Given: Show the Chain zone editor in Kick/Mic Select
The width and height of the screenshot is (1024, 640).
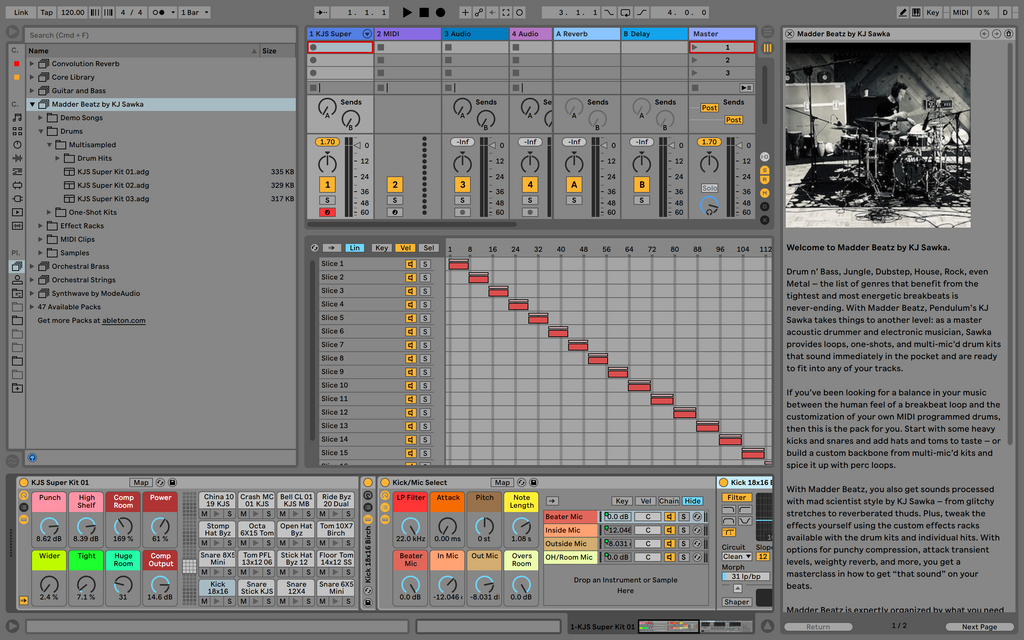Looking at the screenshot, I should pos(668,501).
